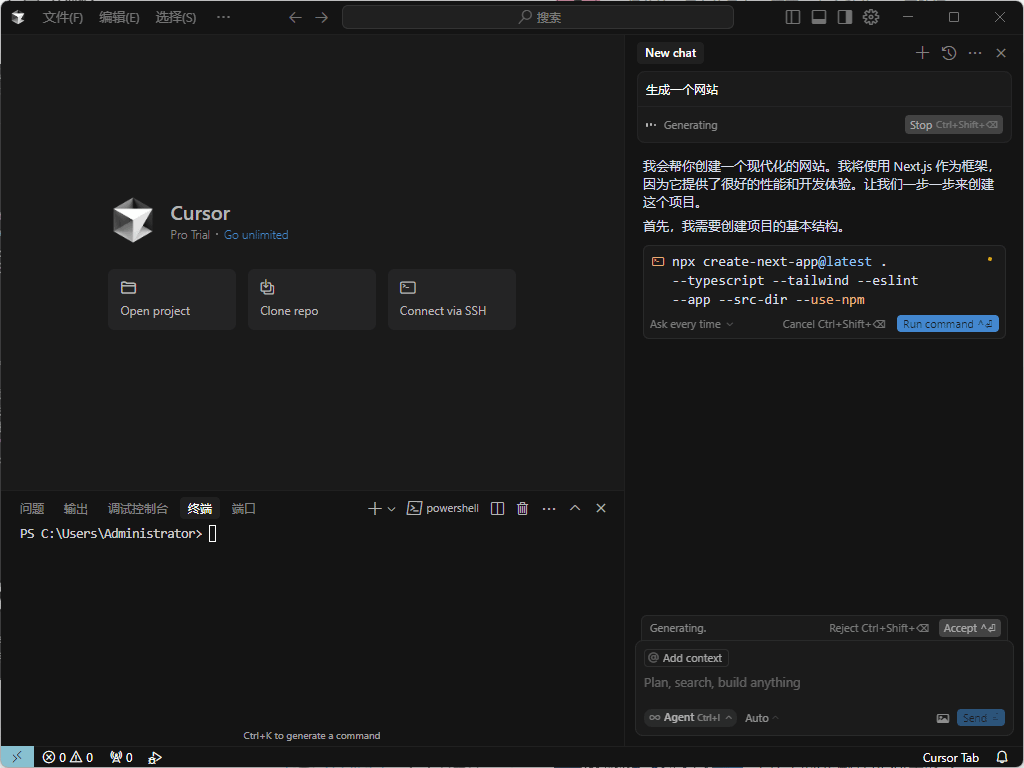Stop the generating response
This screenshot has height=768, width=1024.
pyautogui.click(x=953, y=125)
